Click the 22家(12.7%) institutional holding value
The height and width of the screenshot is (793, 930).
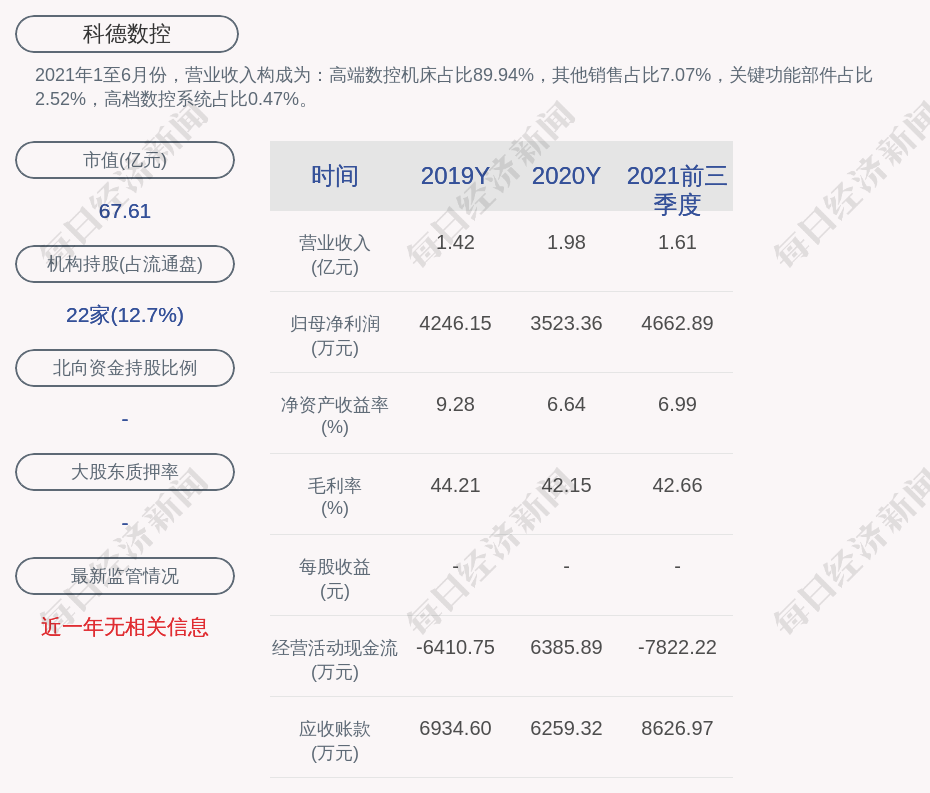point(125,315)
